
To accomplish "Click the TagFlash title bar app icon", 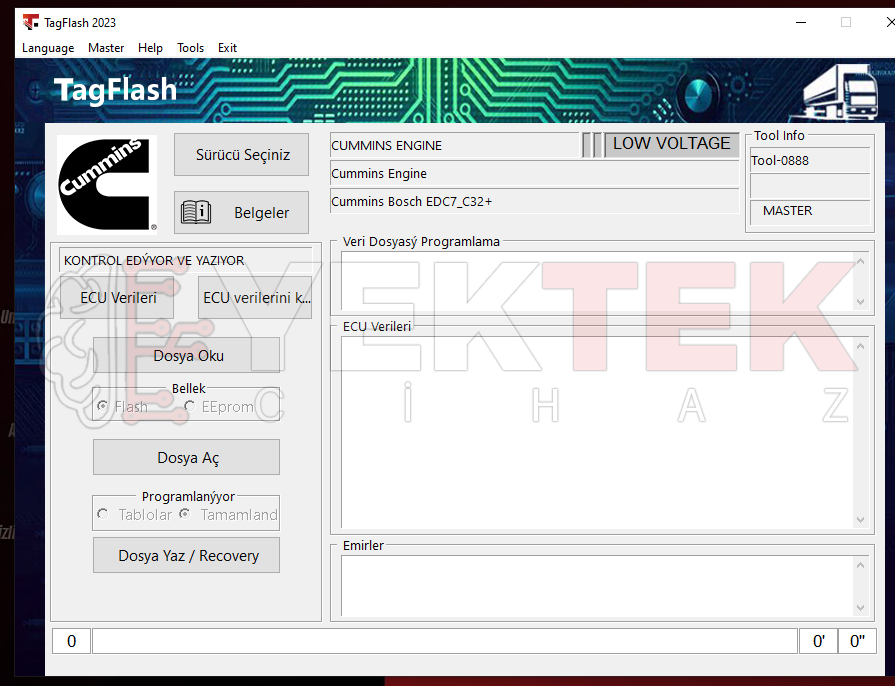I will [31, 22].
